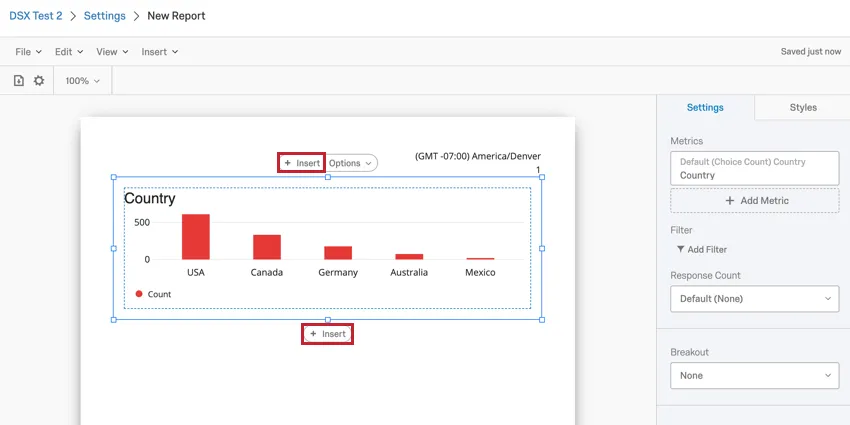Click the Australia bar in the chart

point(409,256)
